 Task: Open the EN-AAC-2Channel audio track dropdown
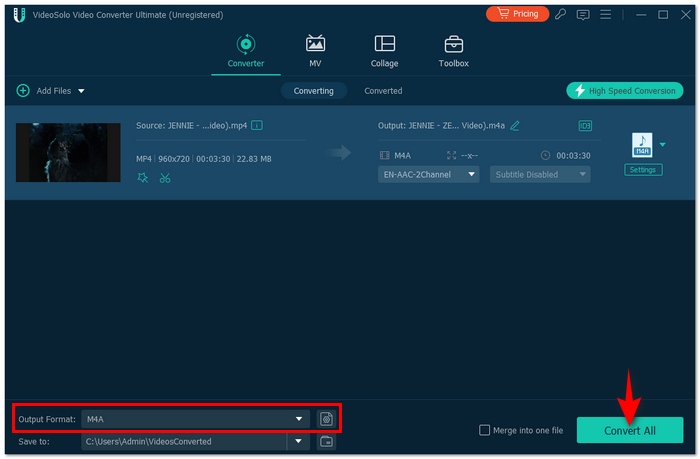[x=429, y=175]
